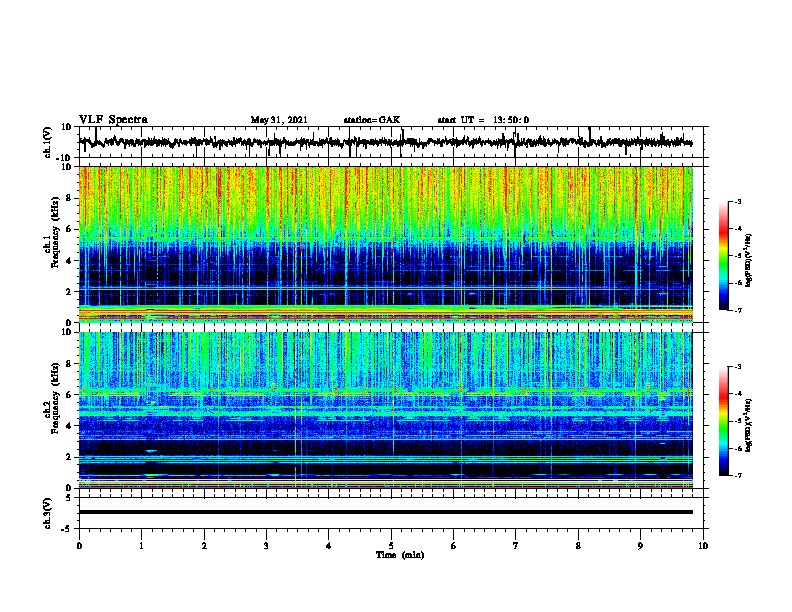Click the ch.1 PSD color bar
This screenshot has height=612, width=792.
(x=723, y=256)
